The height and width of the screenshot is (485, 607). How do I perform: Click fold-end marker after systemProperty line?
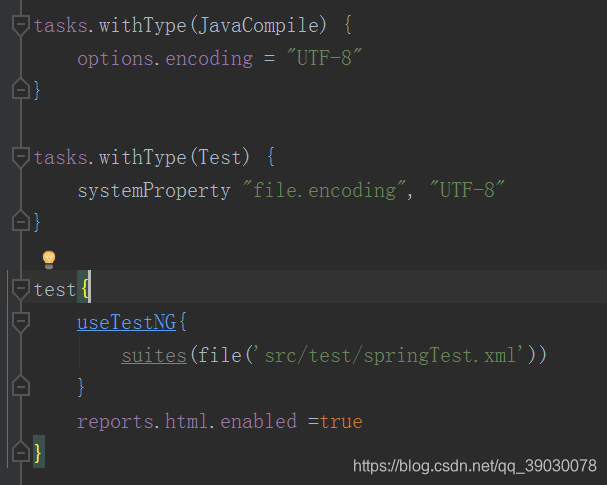[x=21, y=221]
